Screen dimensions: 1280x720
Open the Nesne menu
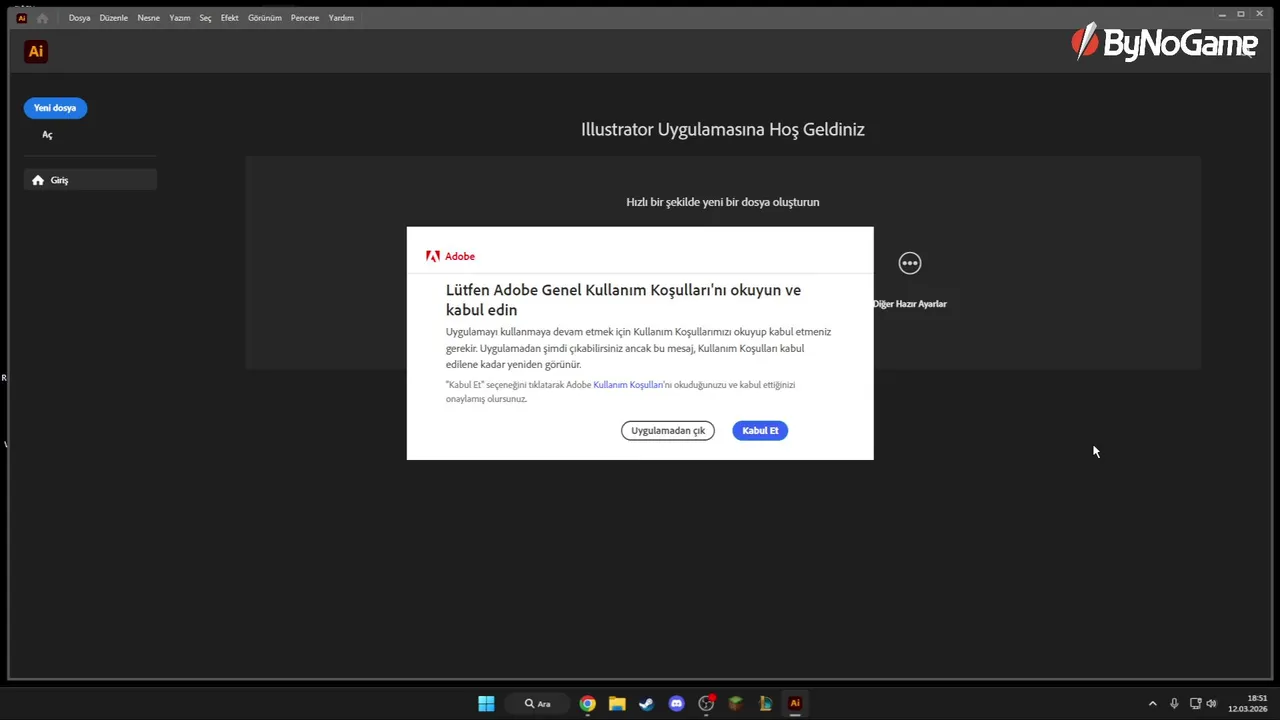tap(149, 18)
